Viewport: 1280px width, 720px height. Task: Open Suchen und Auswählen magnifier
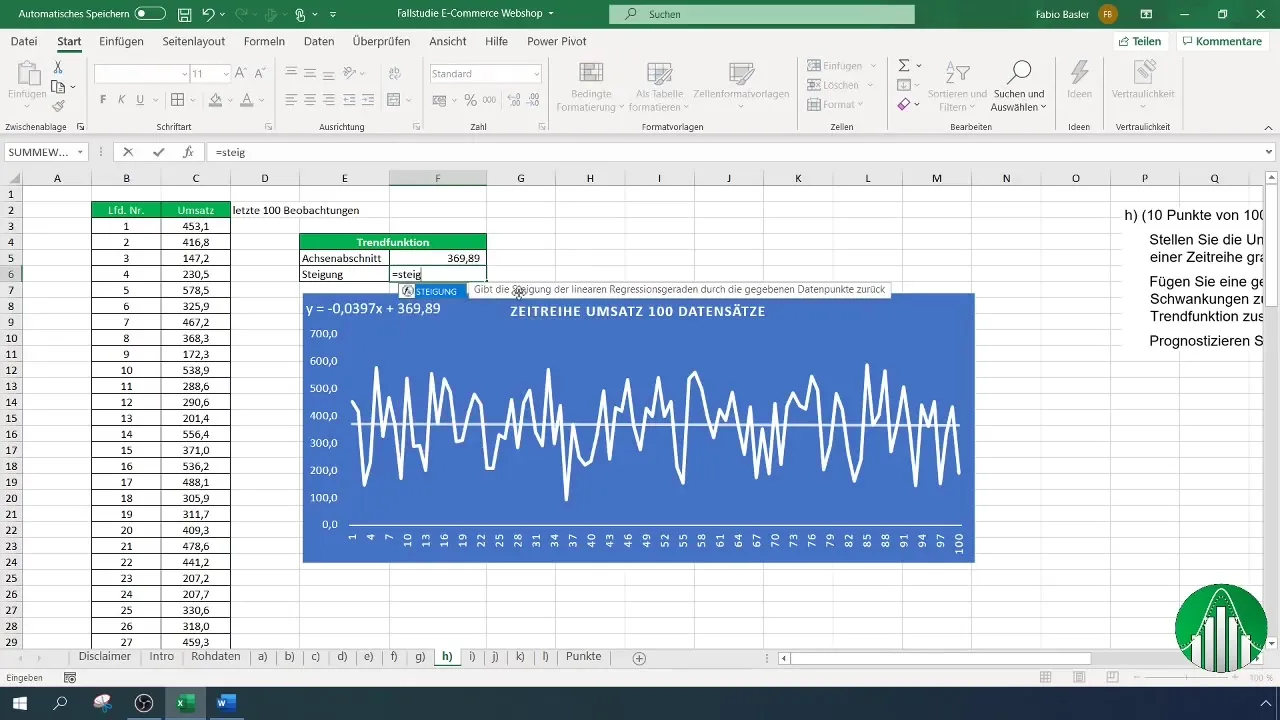(x=1018, y=86)
